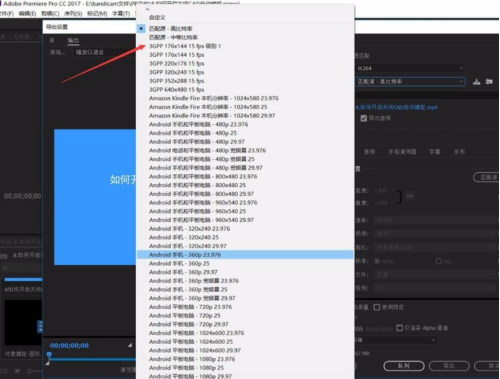Select Android 手机 360p 25 preset

point(245,263)
